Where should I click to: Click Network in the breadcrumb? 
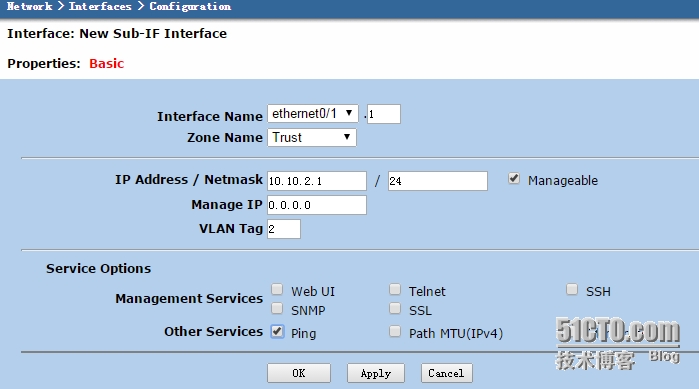coord(29,6)
